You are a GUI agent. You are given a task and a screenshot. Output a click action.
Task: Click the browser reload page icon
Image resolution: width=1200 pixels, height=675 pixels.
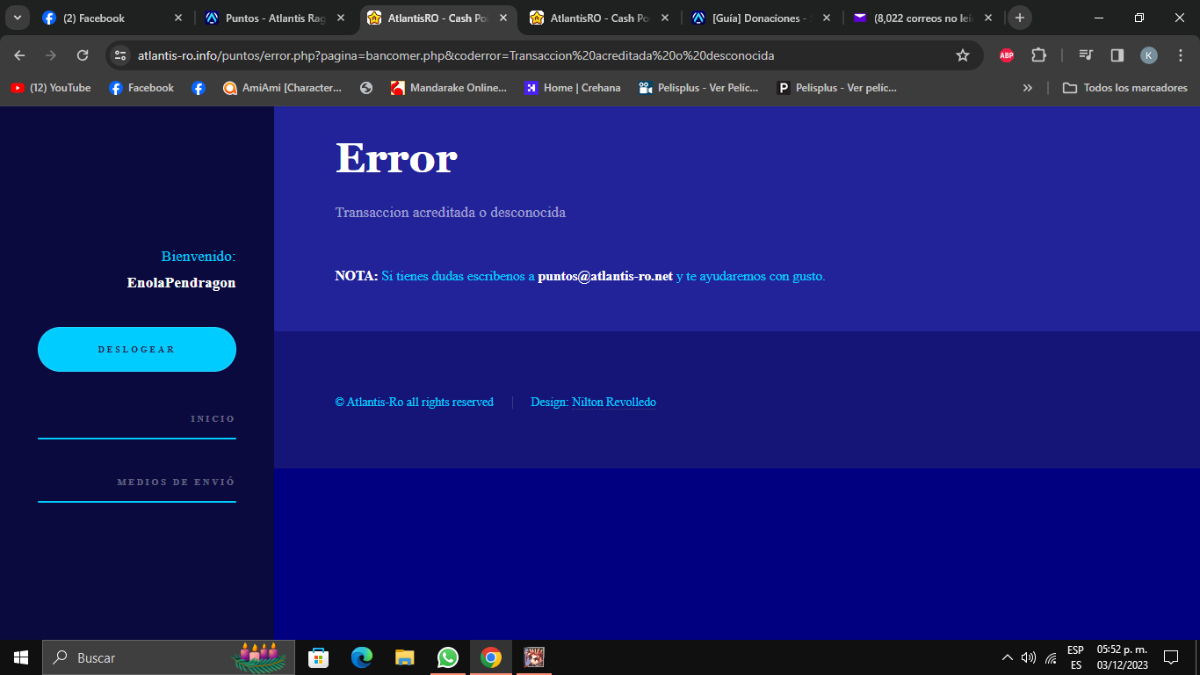(x=82, y=55)
